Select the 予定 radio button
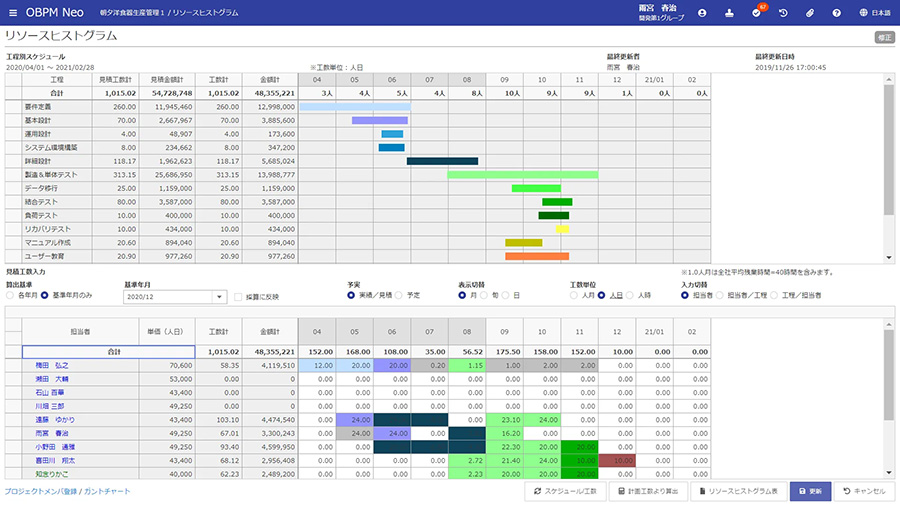This screenshot has height=506, width=900. pos(400,295)
